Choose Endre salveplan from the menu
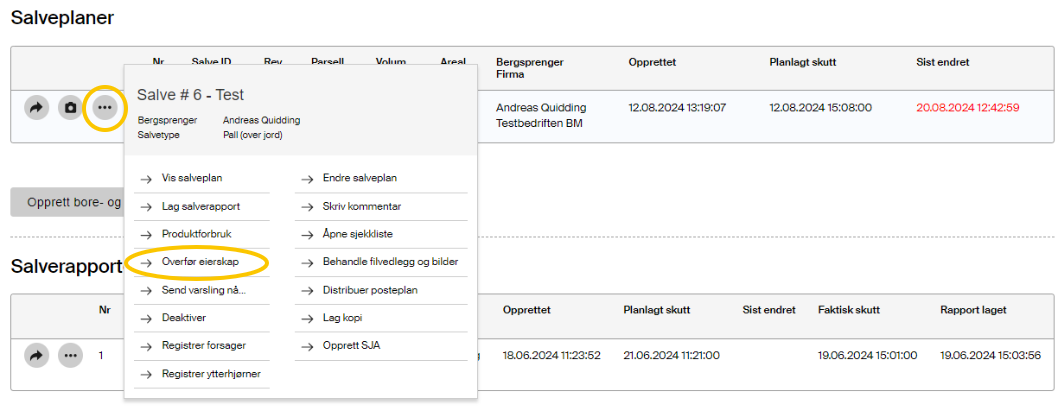Image resolution: width=1058 pixels, height=417 pixels. click(x=360, y=178)
